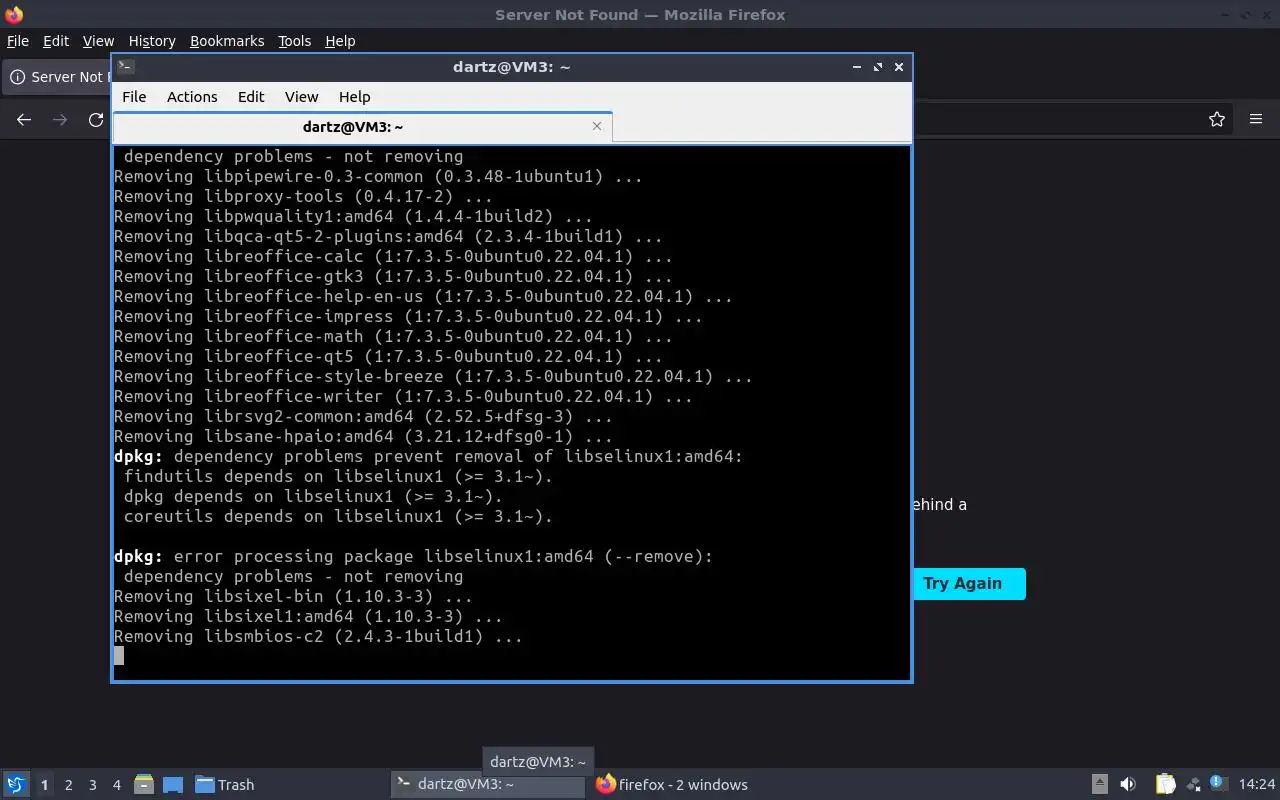Click the terminal icon in terminal title bar
This screenshot has width=1280, height=800.
click(125, 67)
